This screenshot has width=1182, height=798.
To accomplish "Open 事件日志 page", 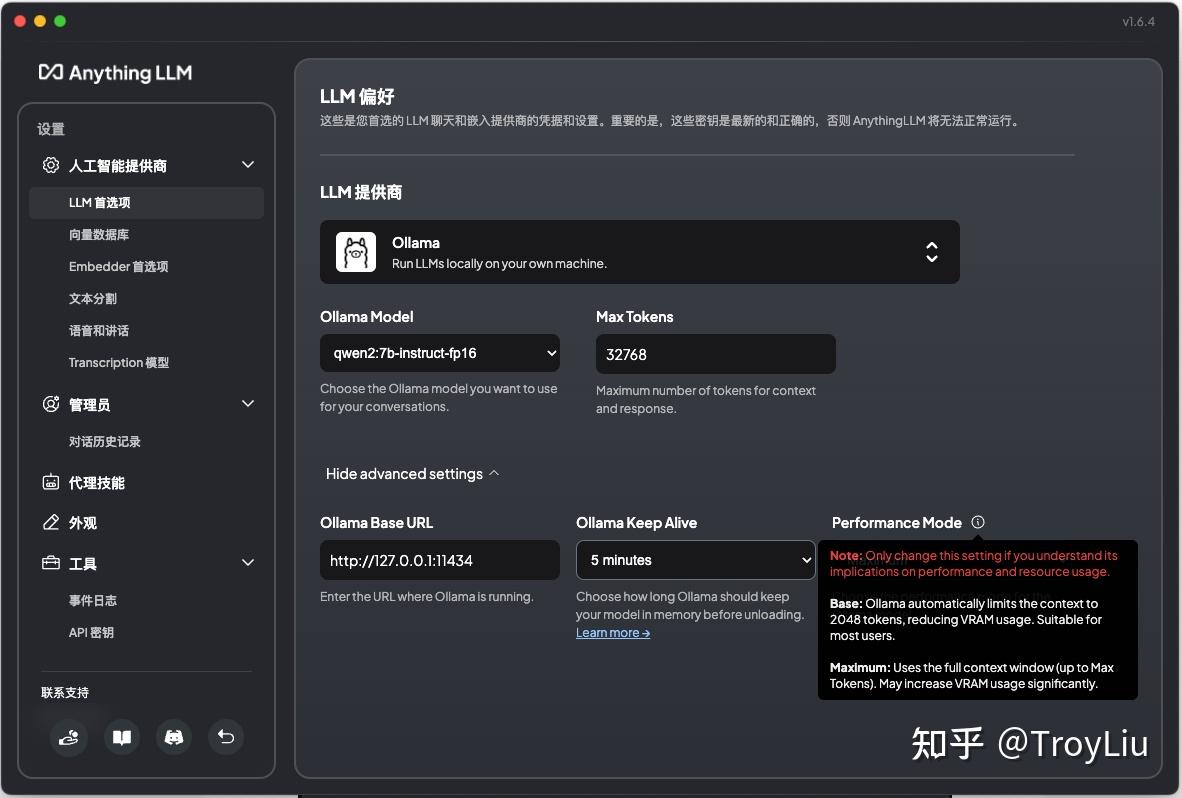I will tap(93, 601).
